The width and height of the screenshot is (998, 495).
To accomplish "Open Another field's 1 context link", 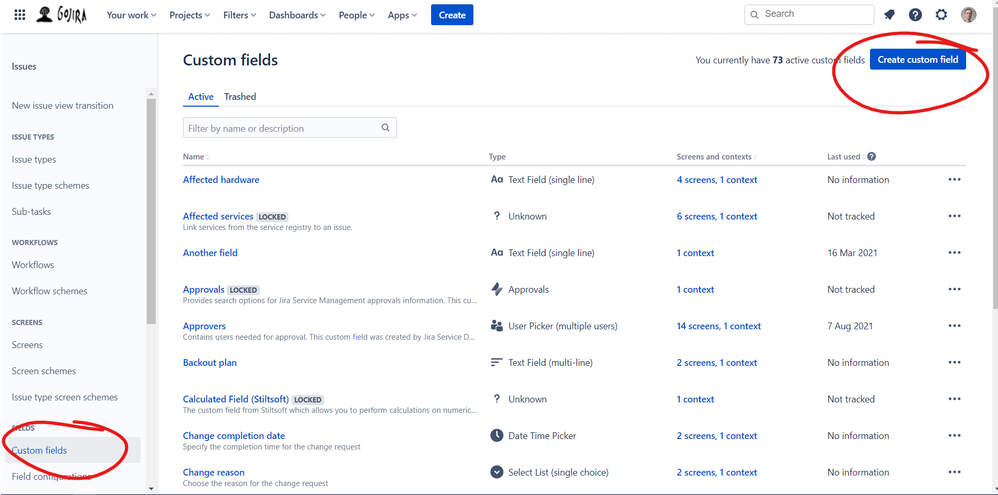I will click(x=695, y=253).
